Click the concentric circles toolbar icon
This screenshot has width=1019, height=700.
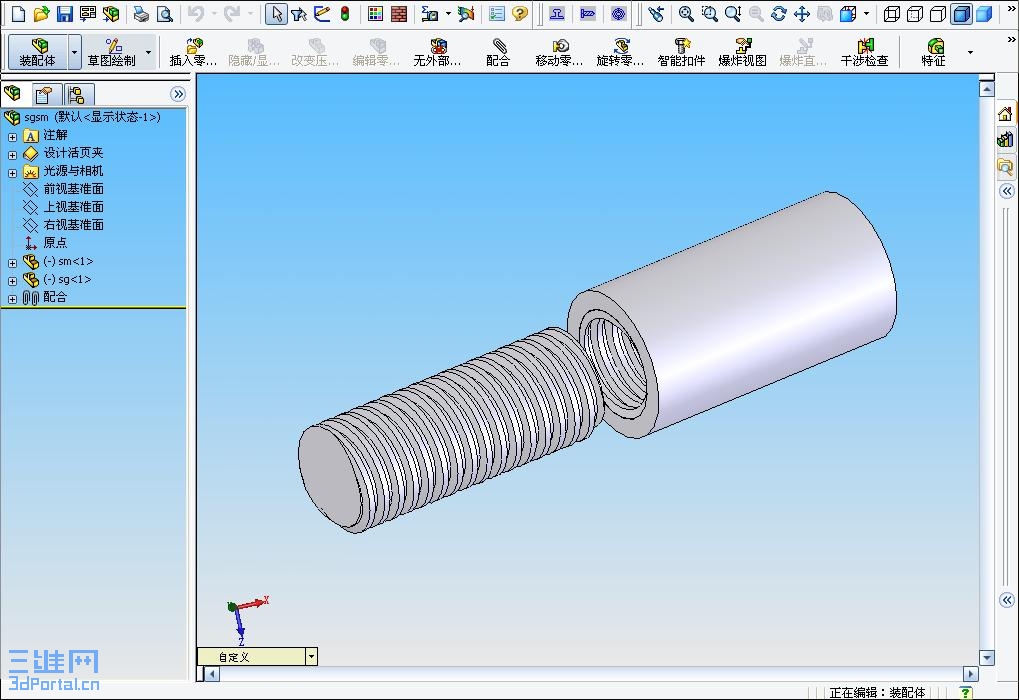[x=618, y=14]
